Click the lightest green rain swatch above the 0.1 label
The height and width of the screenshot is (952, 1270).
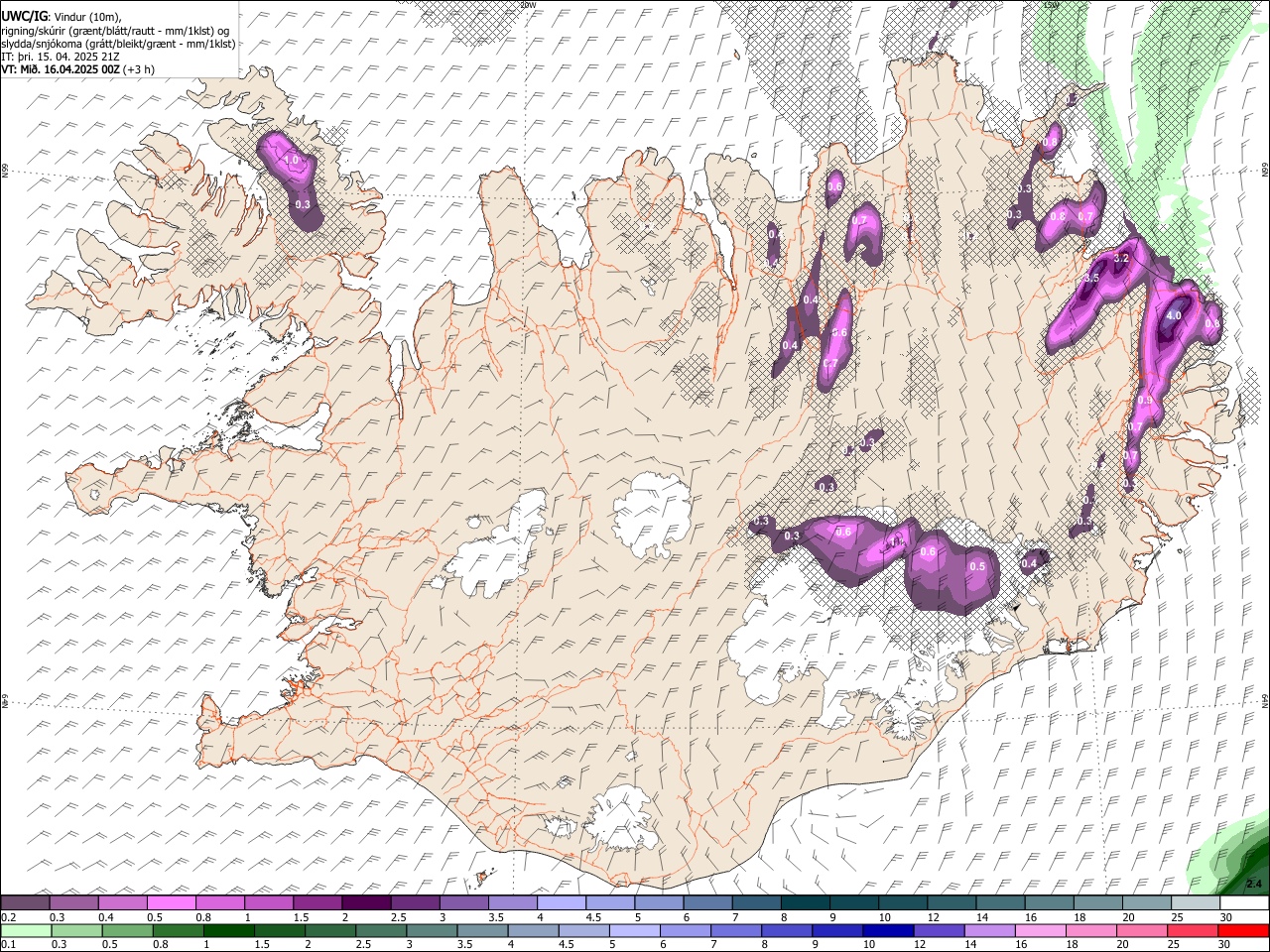25,930
